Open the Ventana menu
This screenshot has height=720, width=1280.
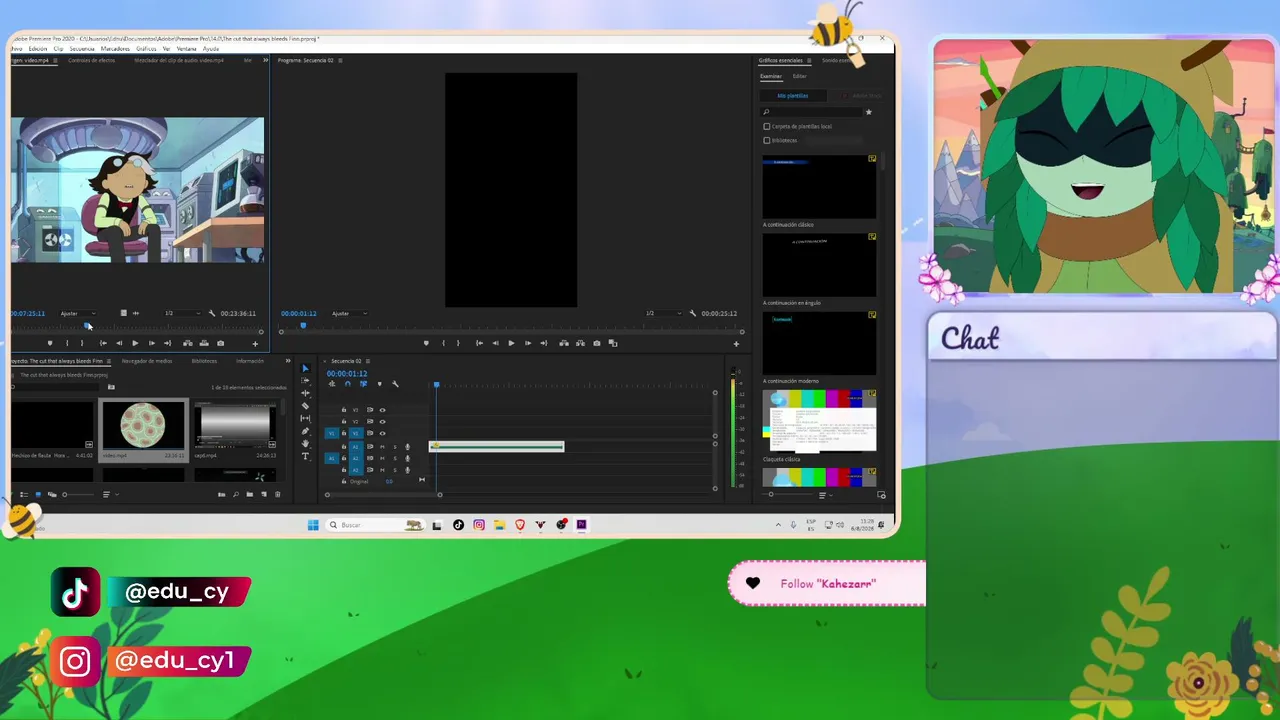pyautogui.click(x=187, y=48)
